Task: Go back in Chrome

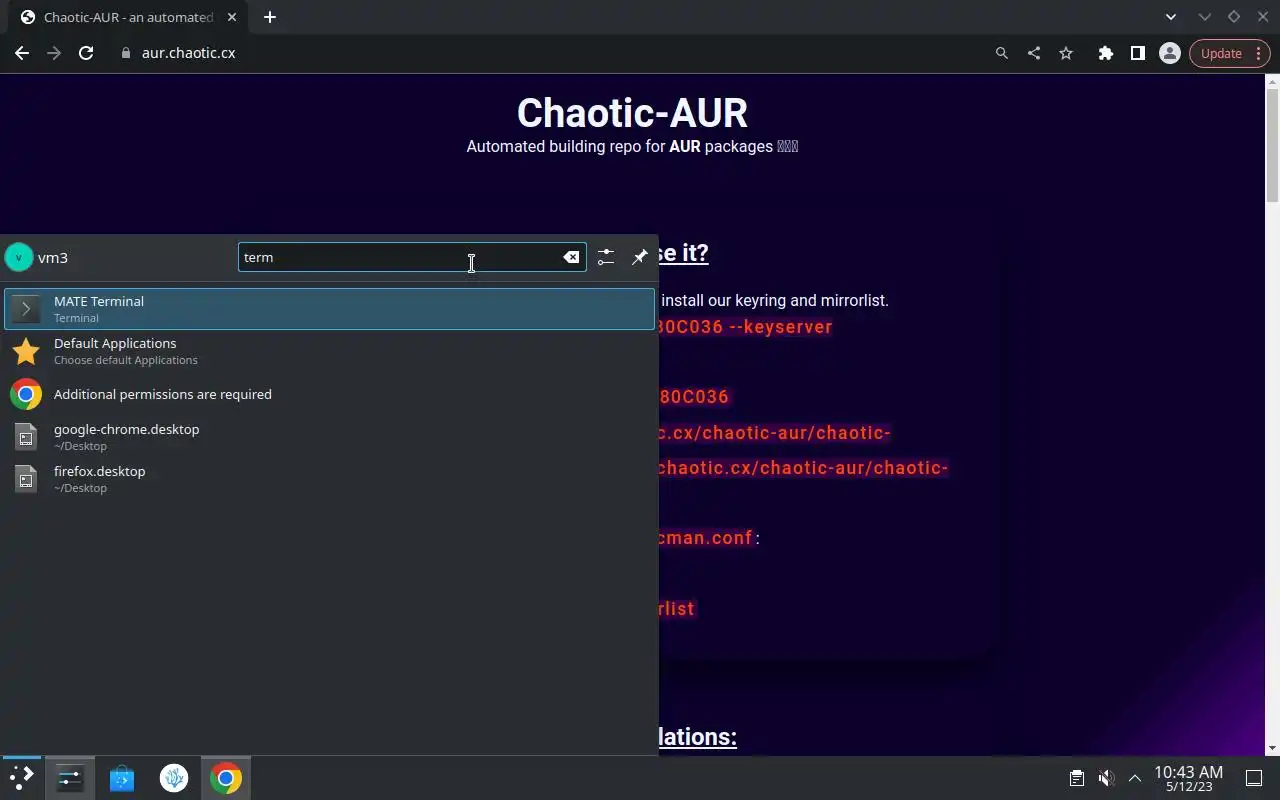Action: [x=22, y=53]
